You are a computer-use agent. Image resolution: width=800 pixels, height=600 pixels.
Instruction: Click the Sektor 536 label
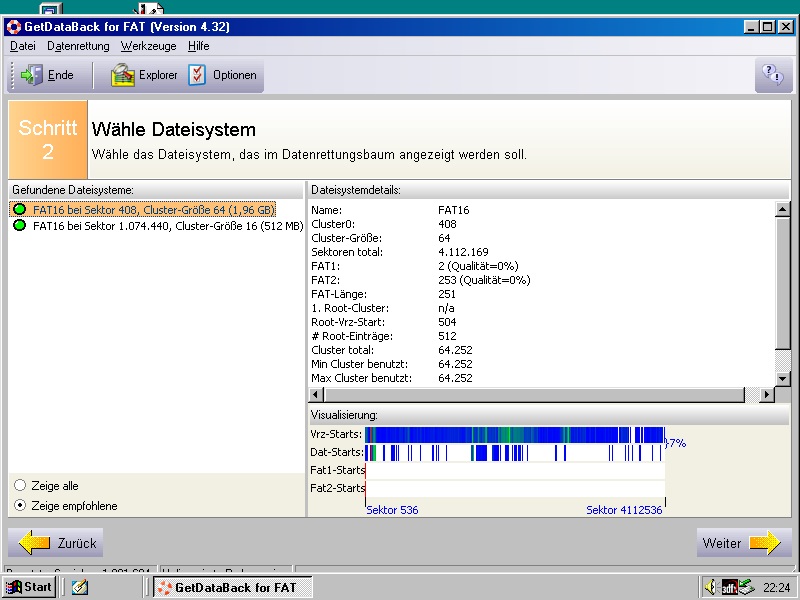(x=392, y=510)
